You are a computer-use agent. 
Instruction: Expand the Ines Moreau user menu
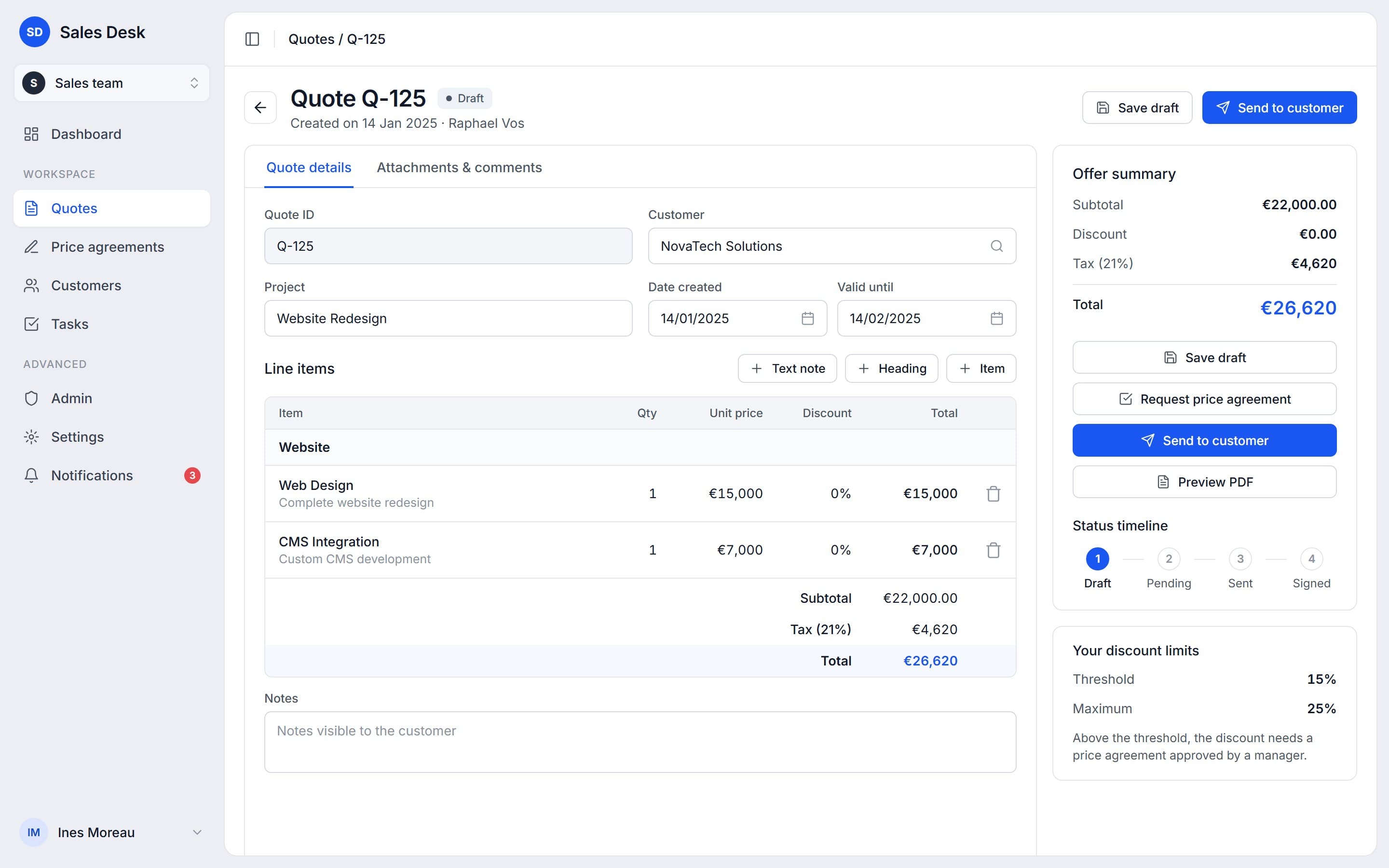pyautogui.click(x=112, y=832)
